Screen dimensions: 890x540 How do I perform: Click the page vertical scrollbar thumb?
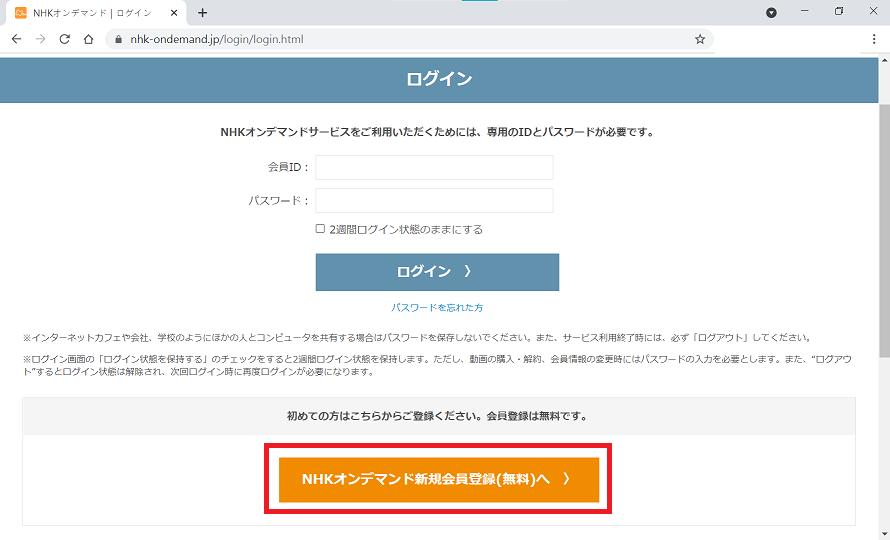click(x=884, y=230)
